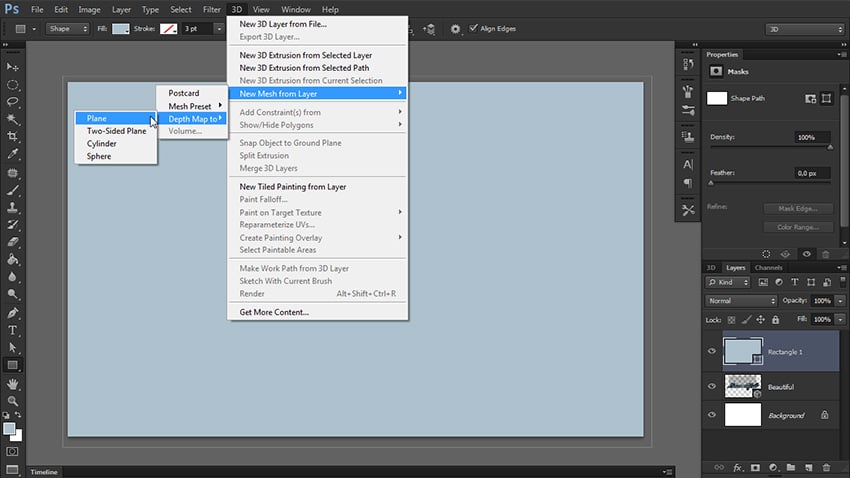Hide the Rectangle 1 layer
Viewport: 850px width, 478px height.
coord(712,352)
